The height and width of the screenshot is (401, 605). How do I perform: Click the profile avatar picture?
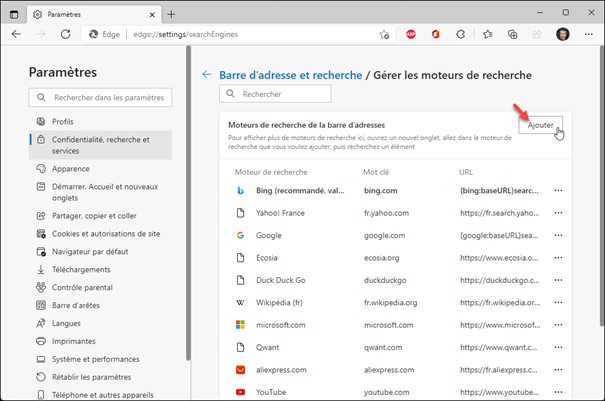pyautogui.click(x=562, y=33)
